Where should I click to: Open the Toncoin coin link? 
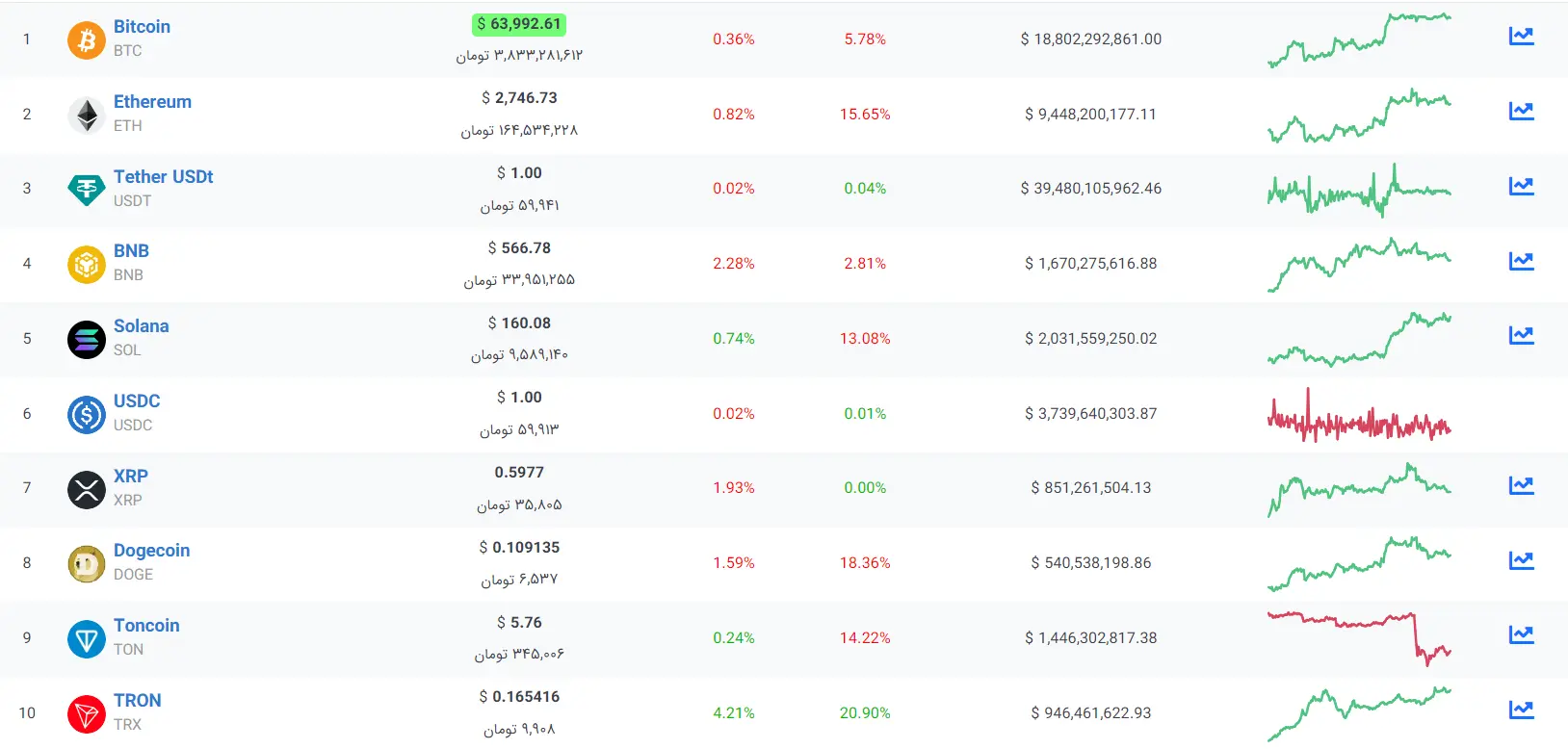coord(146,626)
